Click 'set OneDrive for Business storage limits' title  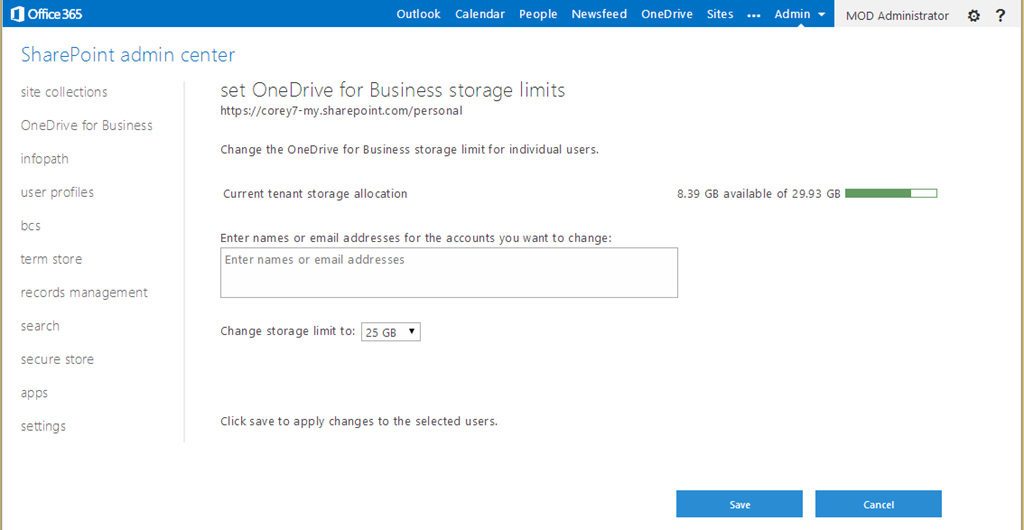coord(392,90)
